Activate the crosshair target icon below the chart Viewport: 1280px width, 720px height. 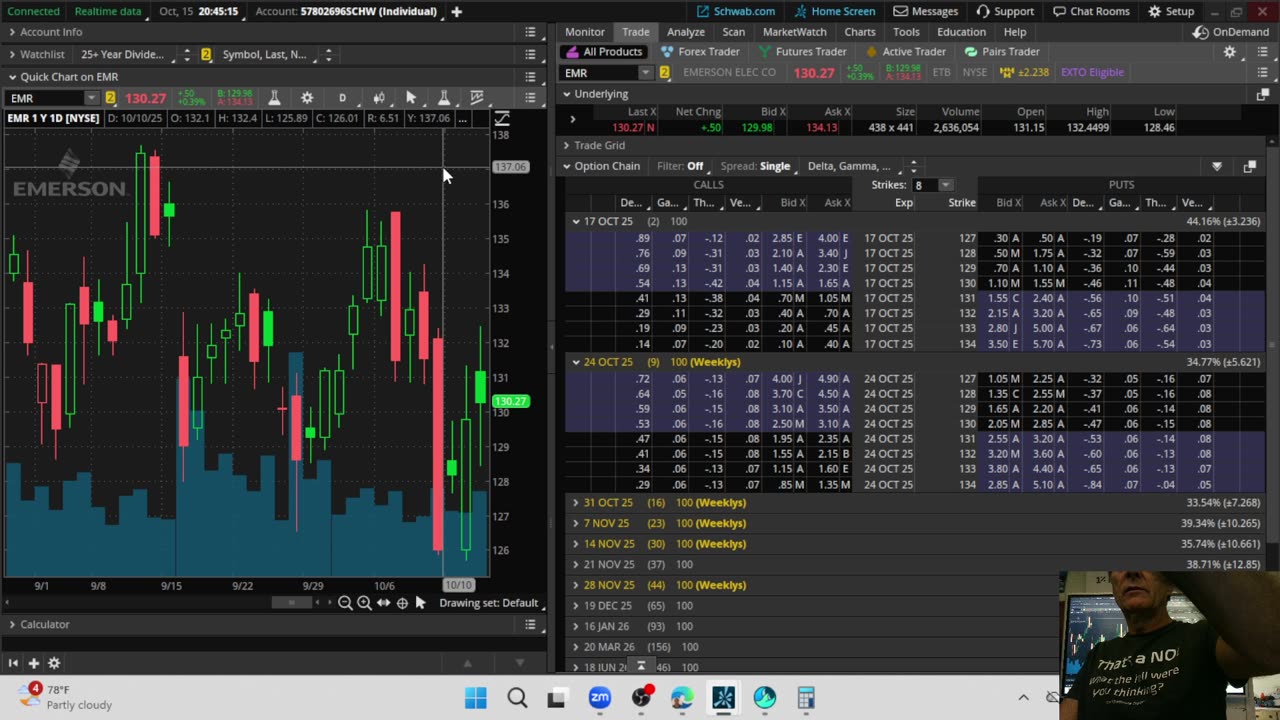402,603
